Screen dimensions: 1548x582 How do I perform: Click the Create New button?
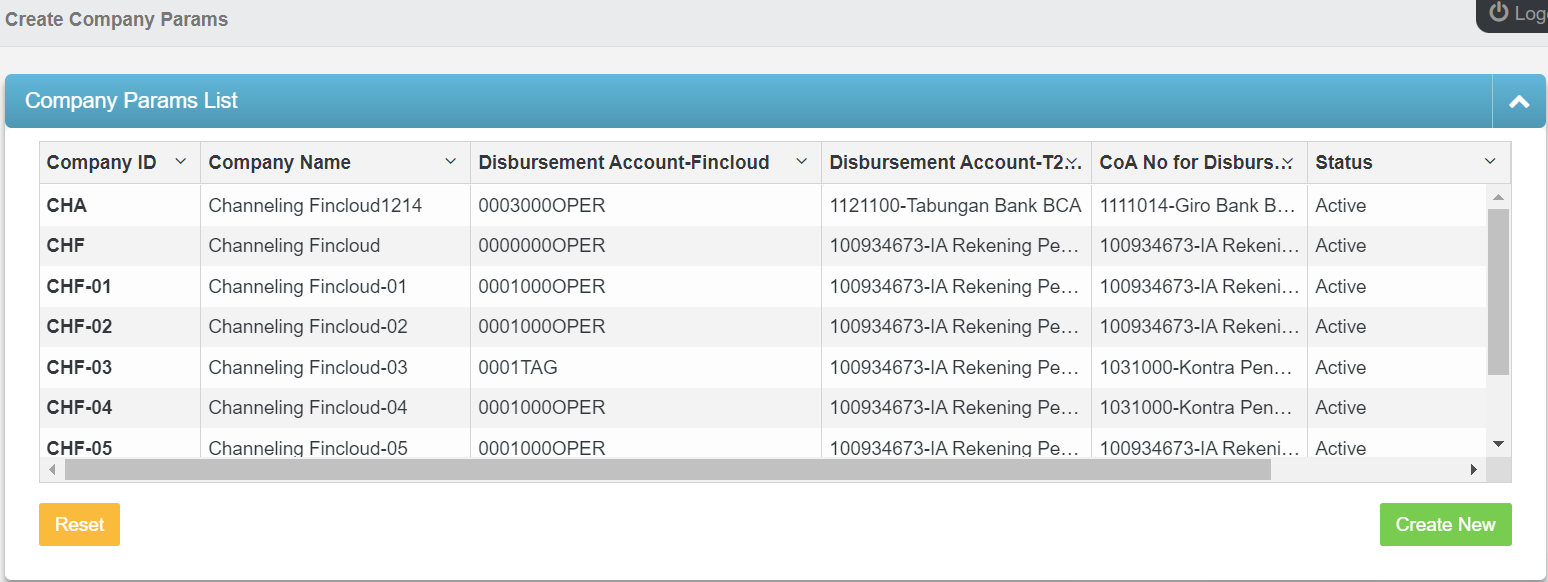(x=1445, y=525)
